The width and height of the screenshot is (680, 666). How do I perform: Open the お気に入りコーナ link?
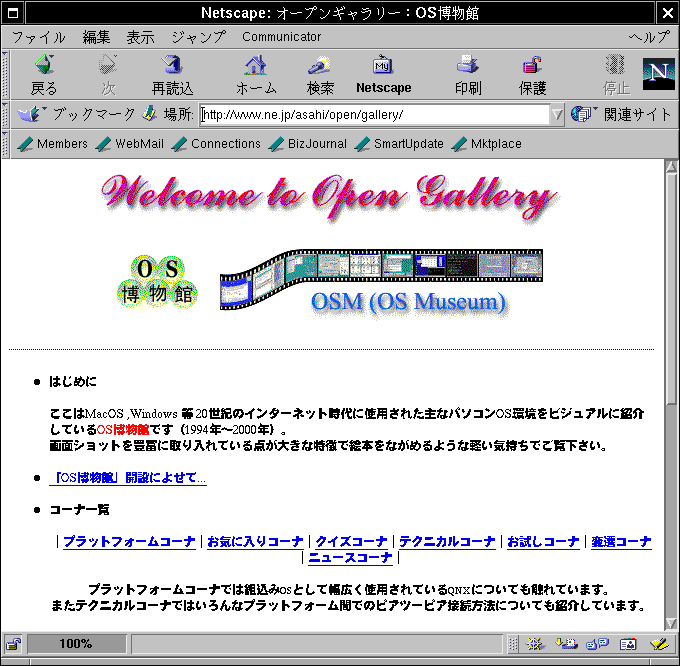[x=255, y=542]
